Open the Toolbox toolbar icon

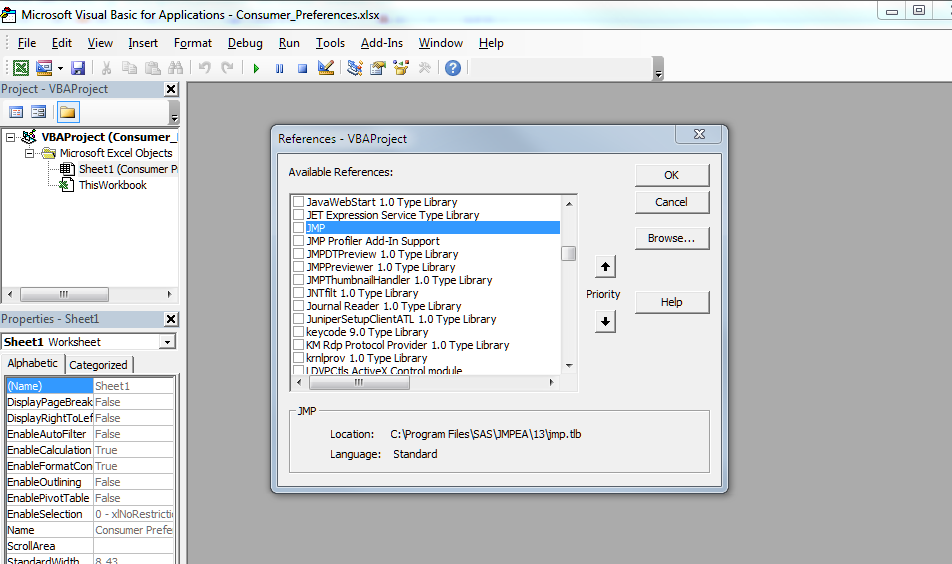424,68
